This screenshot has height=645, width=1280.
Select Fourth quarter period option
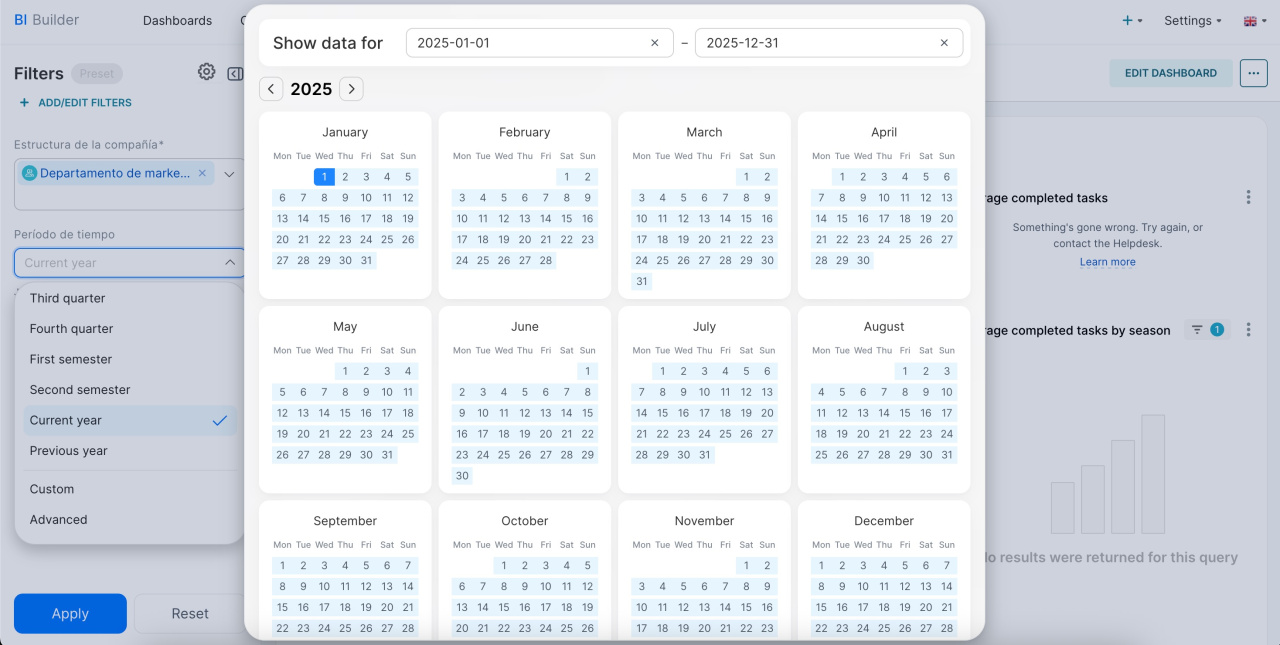pos(130,329)
